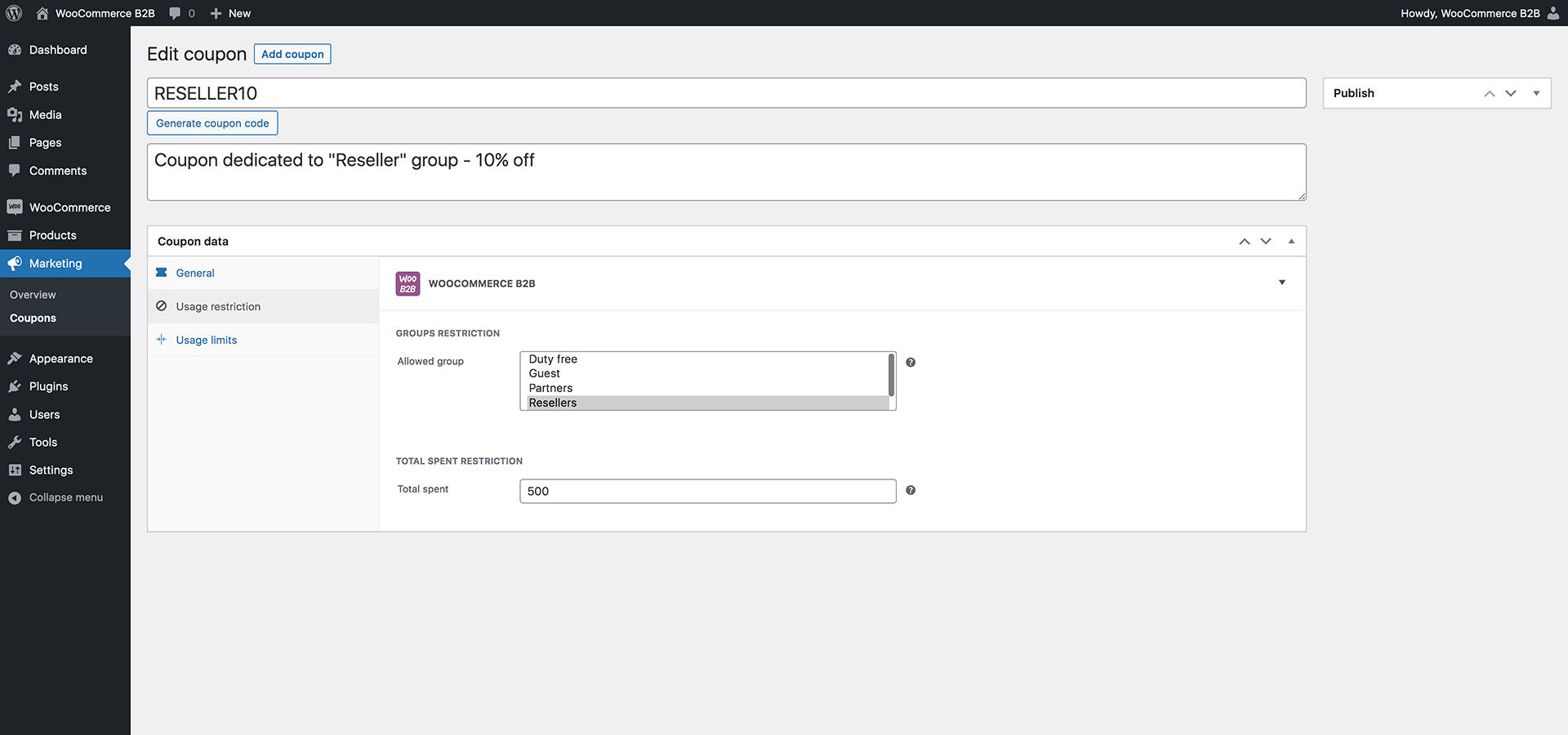Toggle the Coupon data panel

(1291, 242)
